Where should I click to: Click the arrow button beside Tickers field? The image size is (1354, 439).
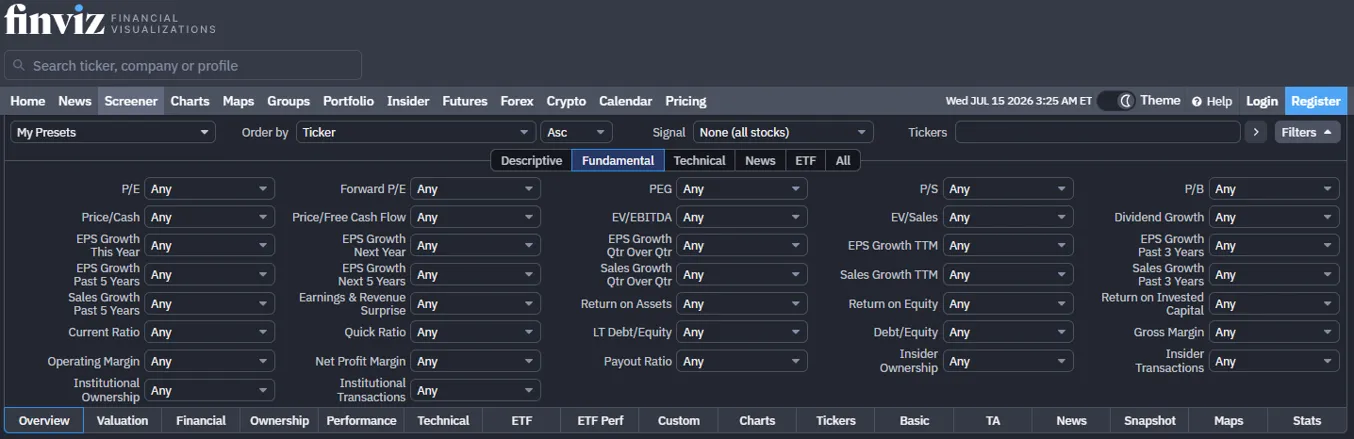(1257, 132)
